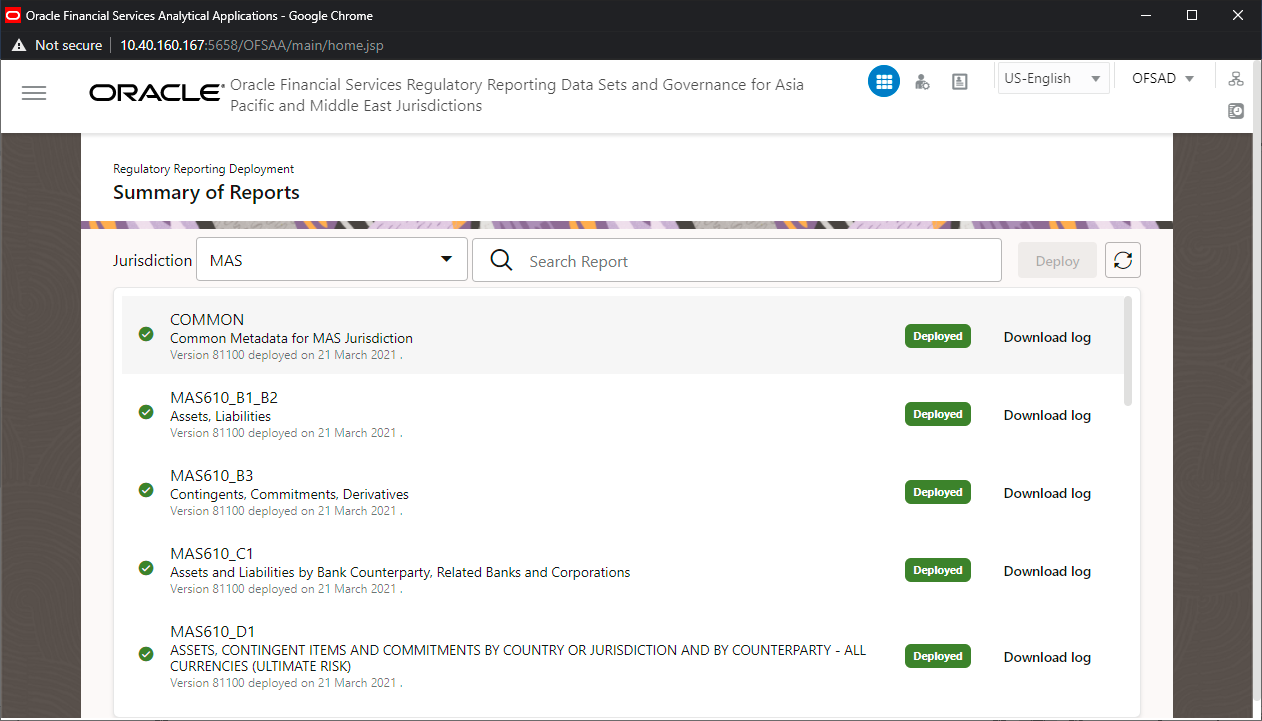Open the OFSAD user dropdown
The image size is (1262, 721).
[1163, 78]
